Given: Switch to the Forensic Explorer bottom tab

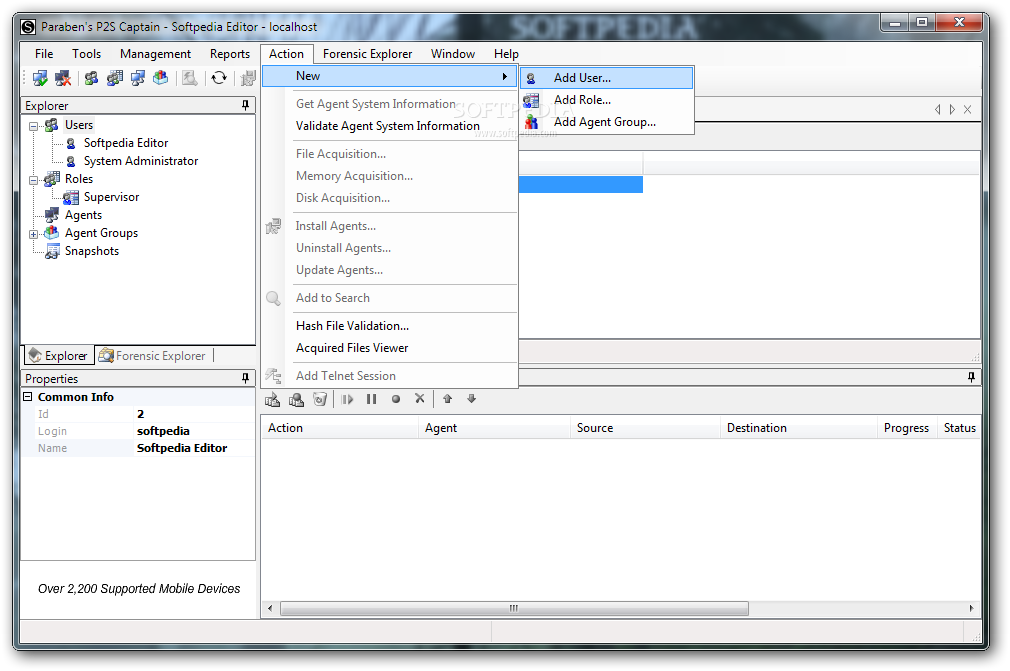Looking at the screenshot, I should point(153,355).
